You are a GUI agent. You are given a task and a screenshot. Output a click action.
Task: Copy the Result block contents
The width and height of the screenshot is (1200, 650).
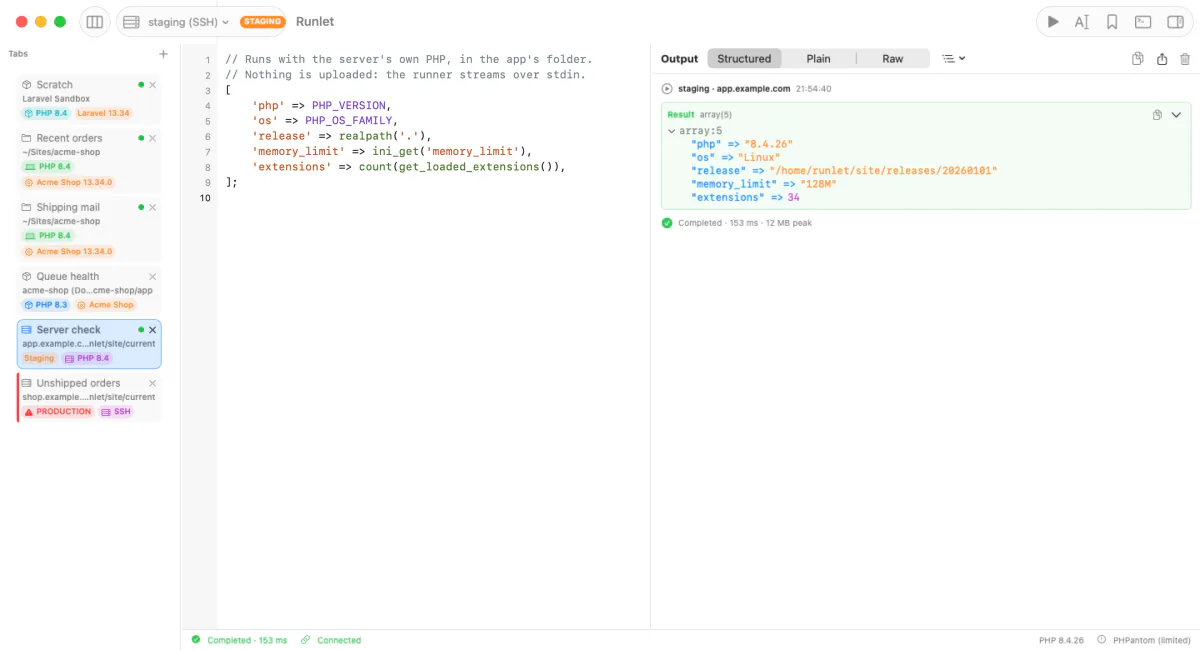pyautogui.click(x=1157, y=115)
